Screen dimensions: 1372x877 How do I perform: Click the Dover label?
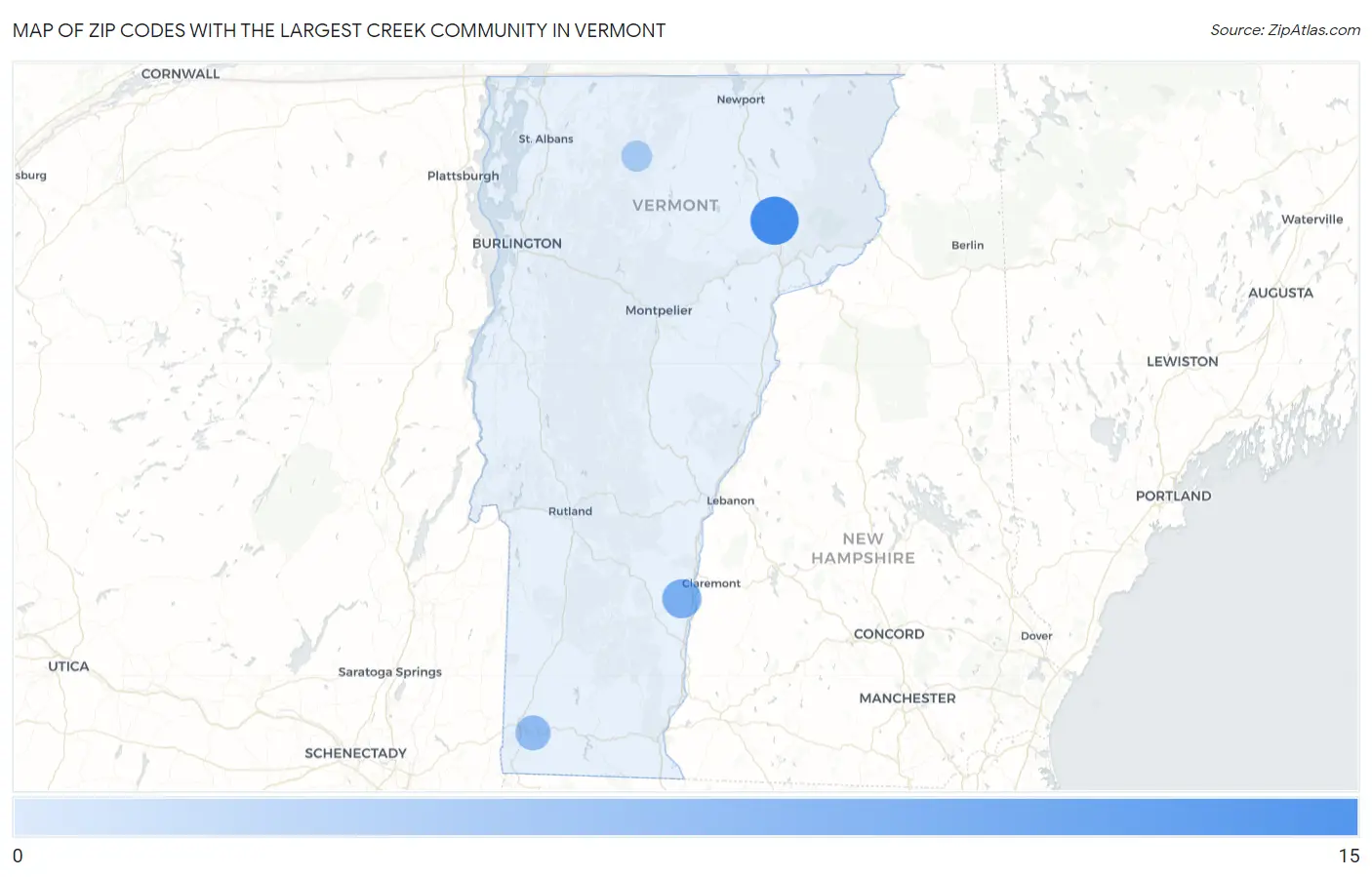pyautogui.click(x=1036, y=636)
